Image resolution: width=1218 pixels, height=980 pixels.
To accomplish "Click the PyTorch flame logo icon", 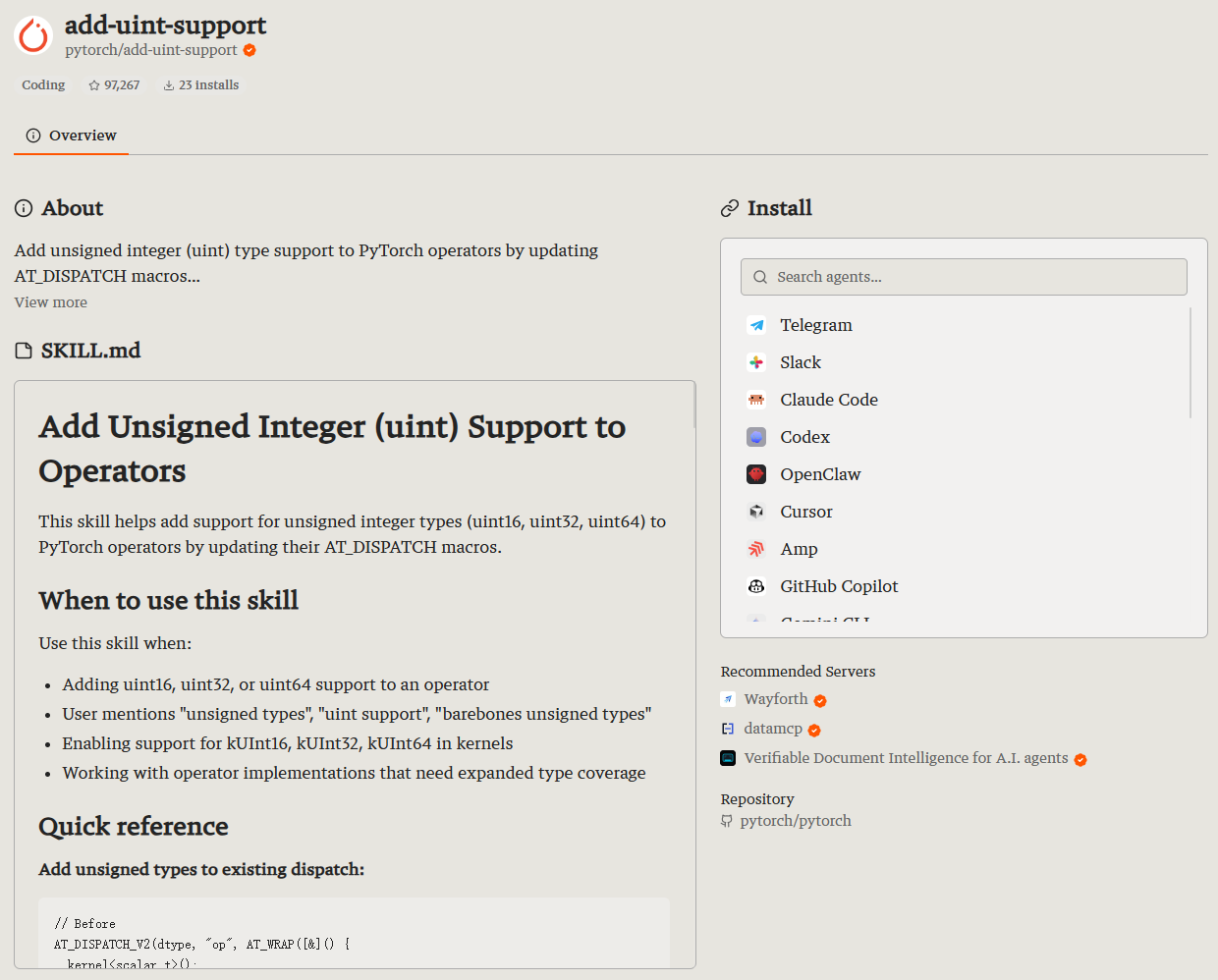I will [x=33, y=35].
